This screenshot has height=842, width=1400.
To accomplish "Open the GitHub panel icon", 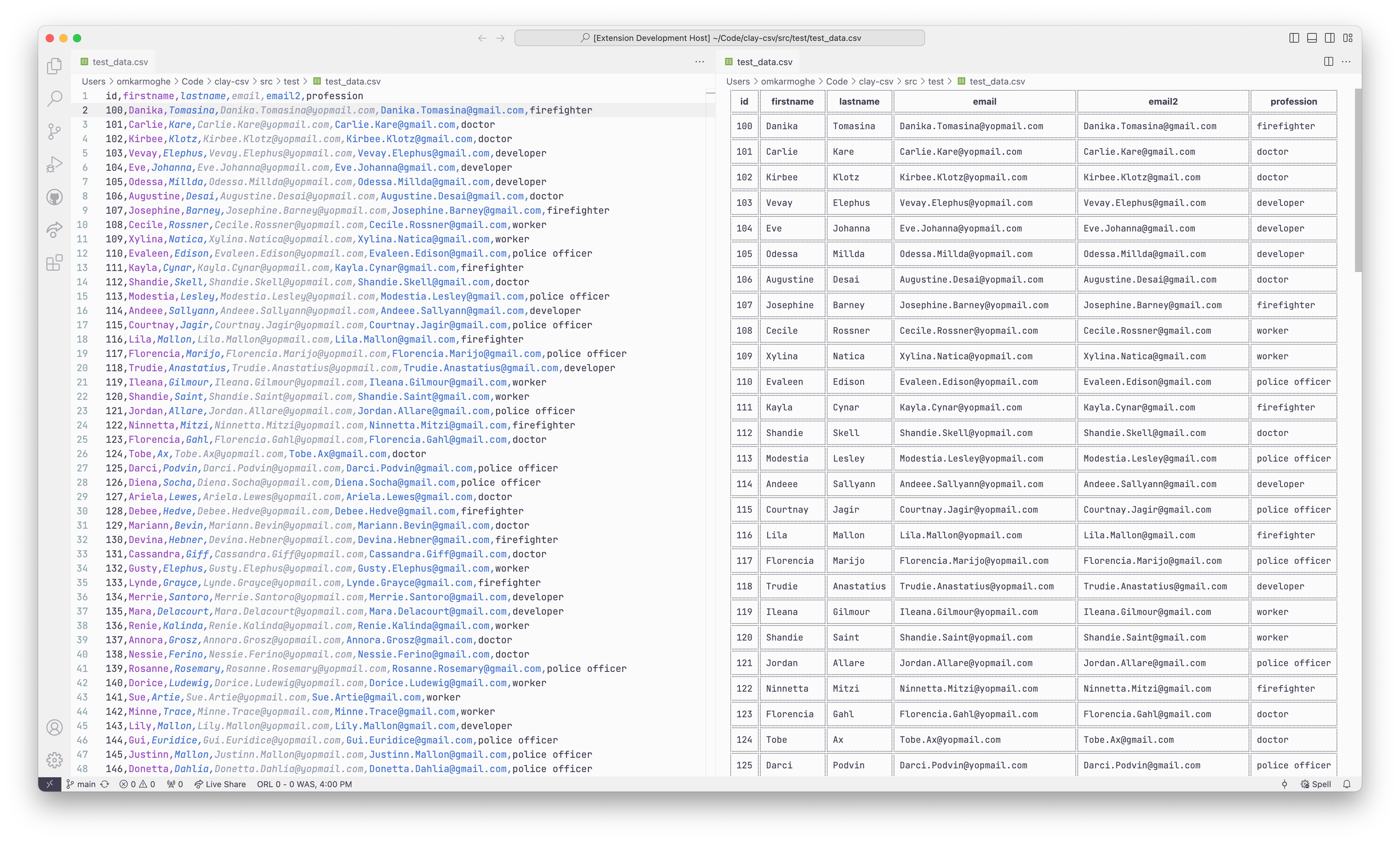I will pos(54,197).
